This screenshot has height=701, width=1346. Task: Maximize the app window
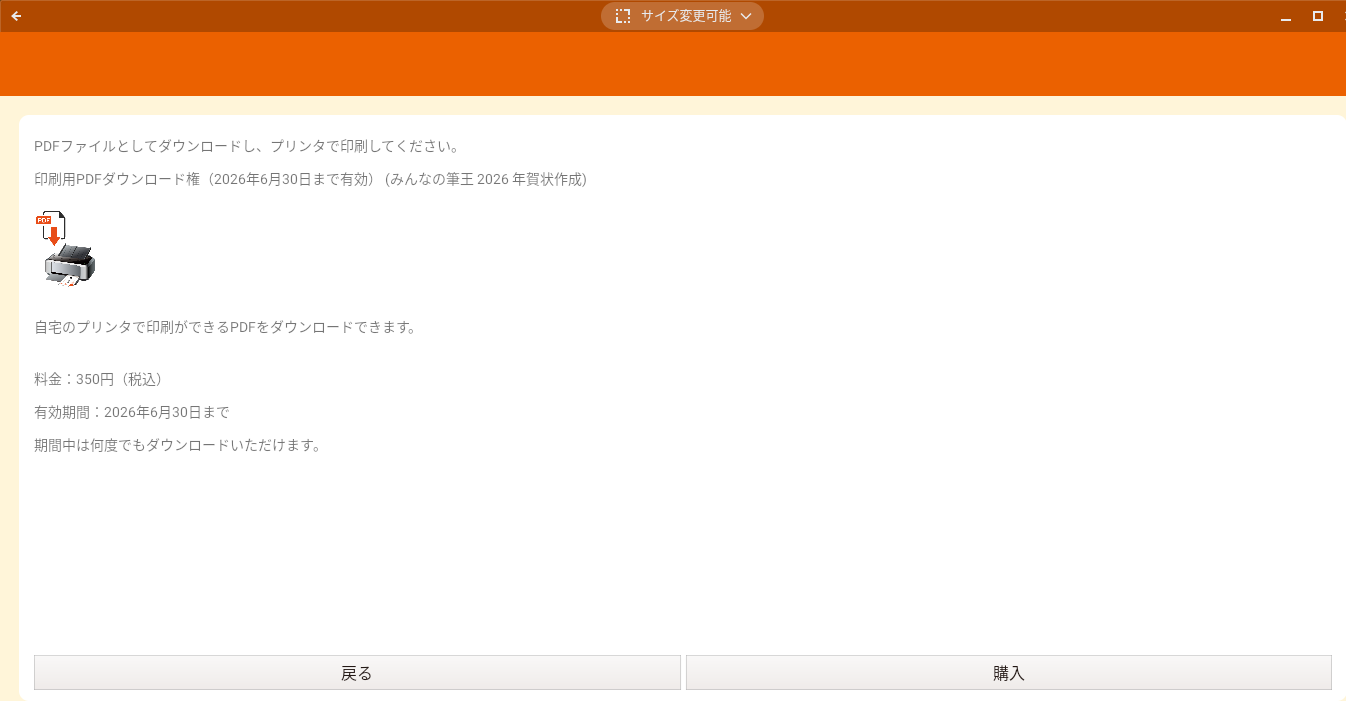(1318, 16)
